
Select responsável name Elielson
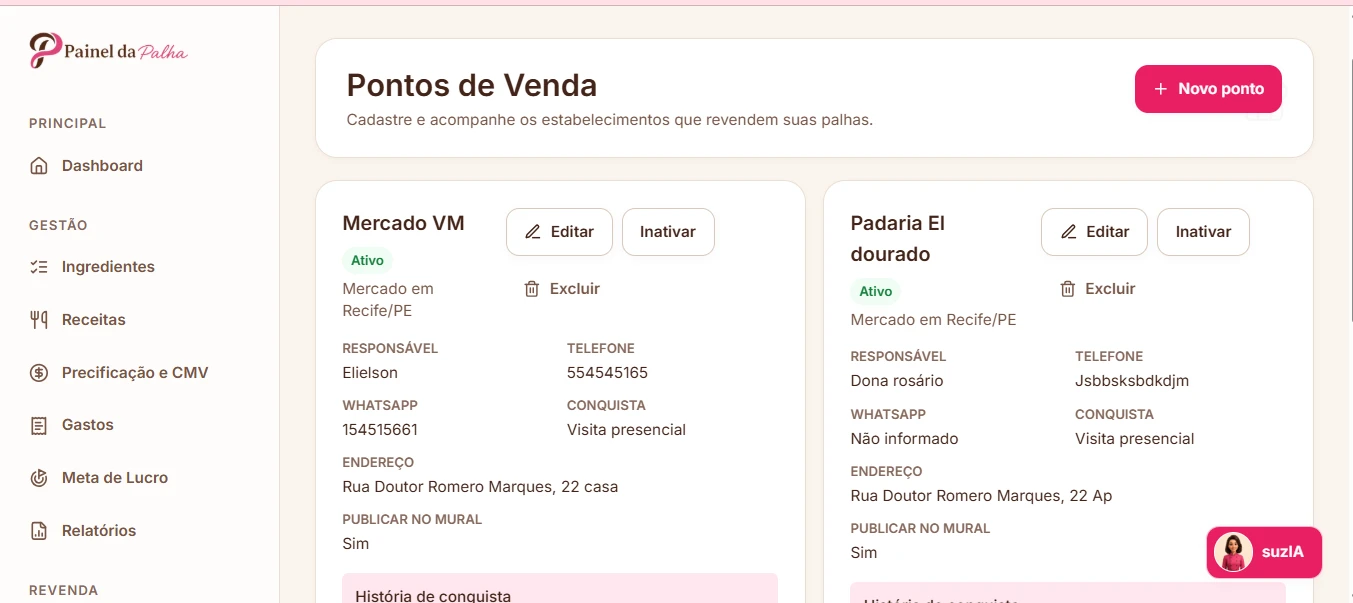coord(370,373)
